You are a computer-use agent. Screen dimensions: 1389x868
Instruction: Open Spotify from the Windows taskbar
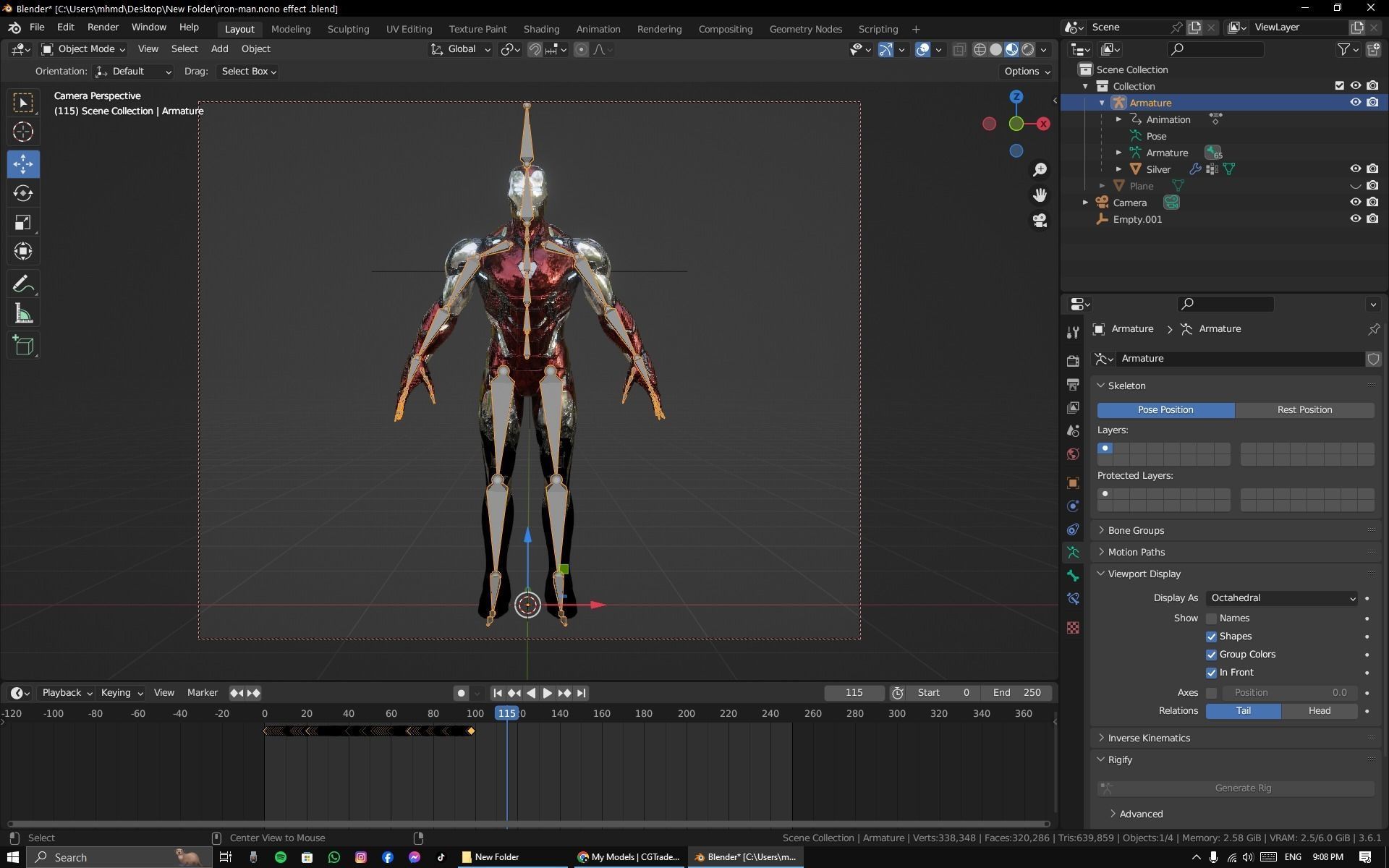point(280,857)
